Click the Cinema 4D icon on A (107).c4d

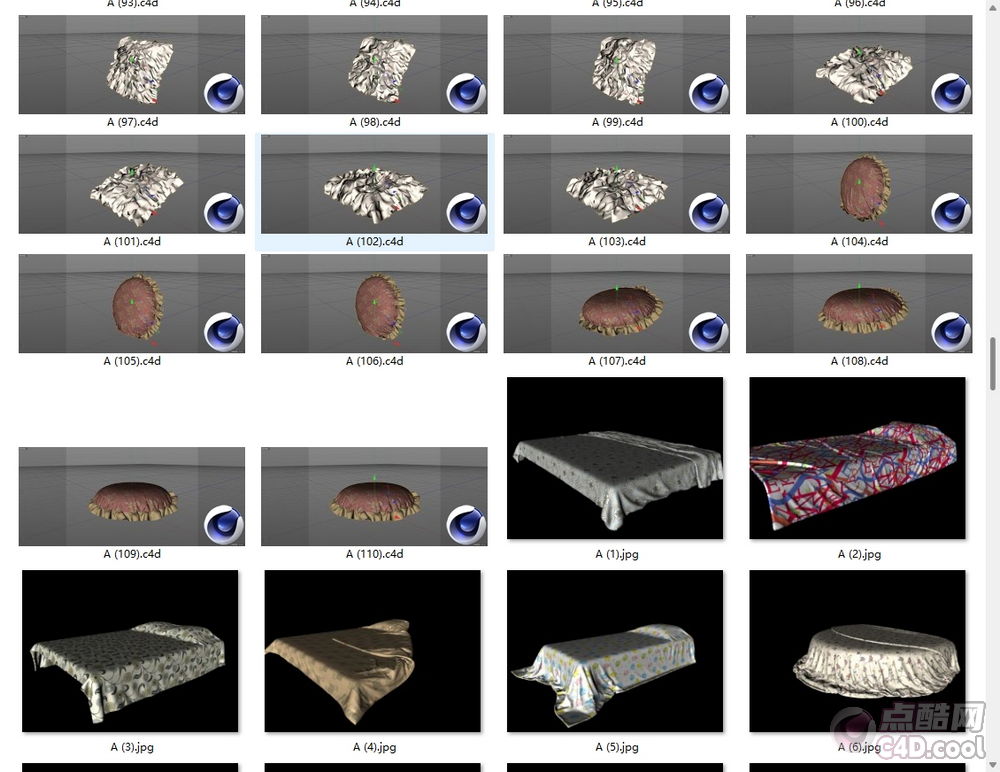pyautogui.click(x=709, y=332)
